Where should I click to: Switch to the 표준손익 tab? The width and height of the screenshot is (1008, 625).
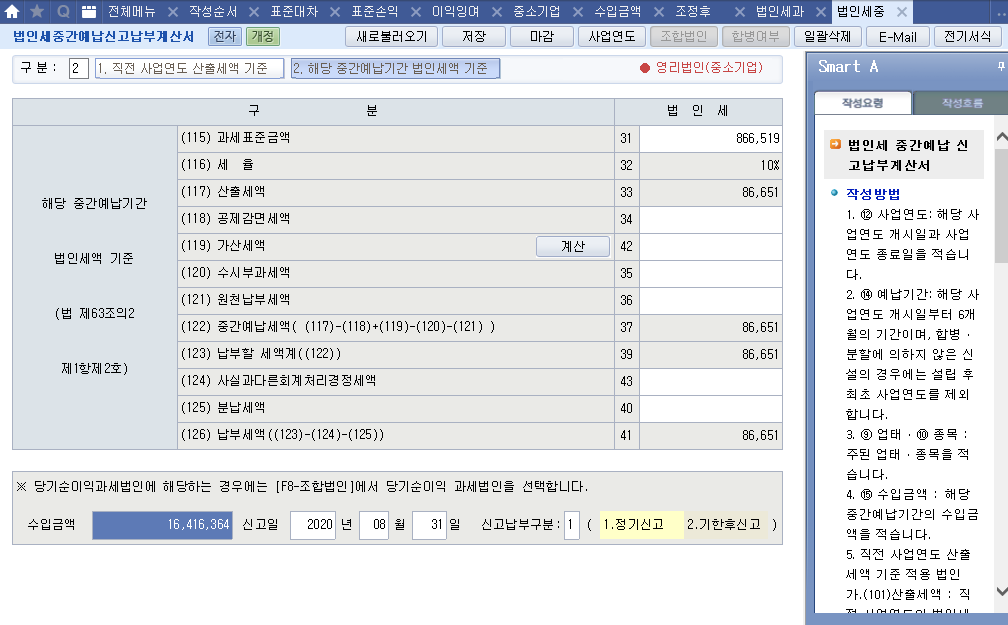coord(375,12)
